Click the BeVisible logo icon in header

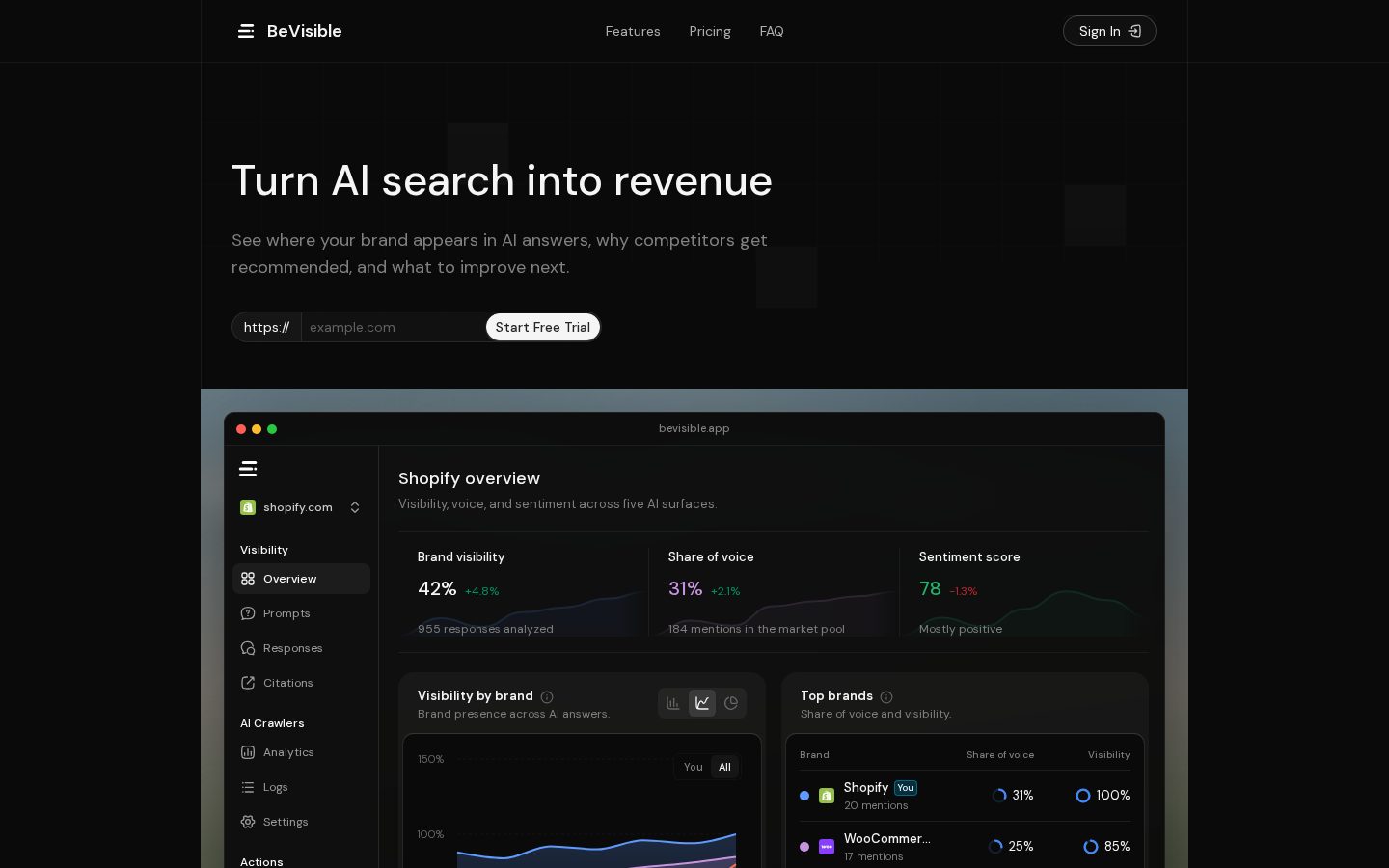click(x=246, y=31)
